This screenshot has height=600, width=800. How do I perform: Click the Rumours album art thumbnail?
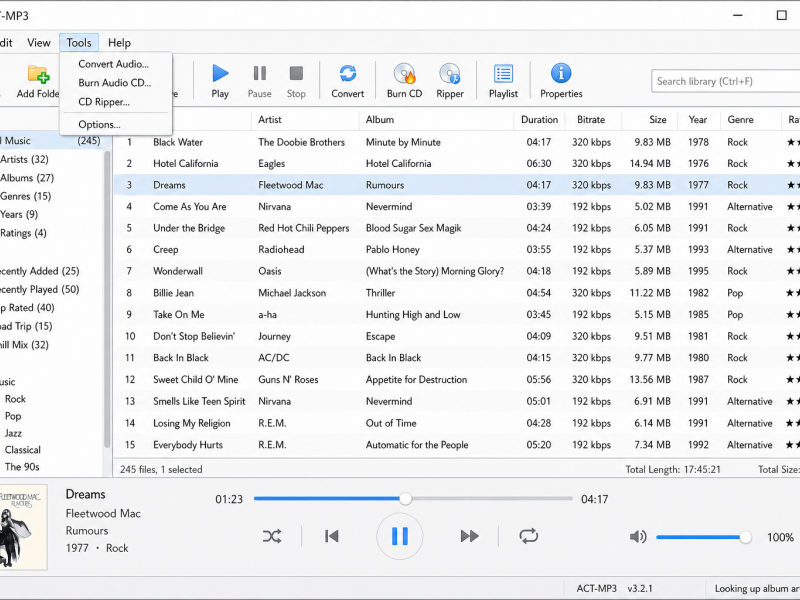click(x=23, y=527)
